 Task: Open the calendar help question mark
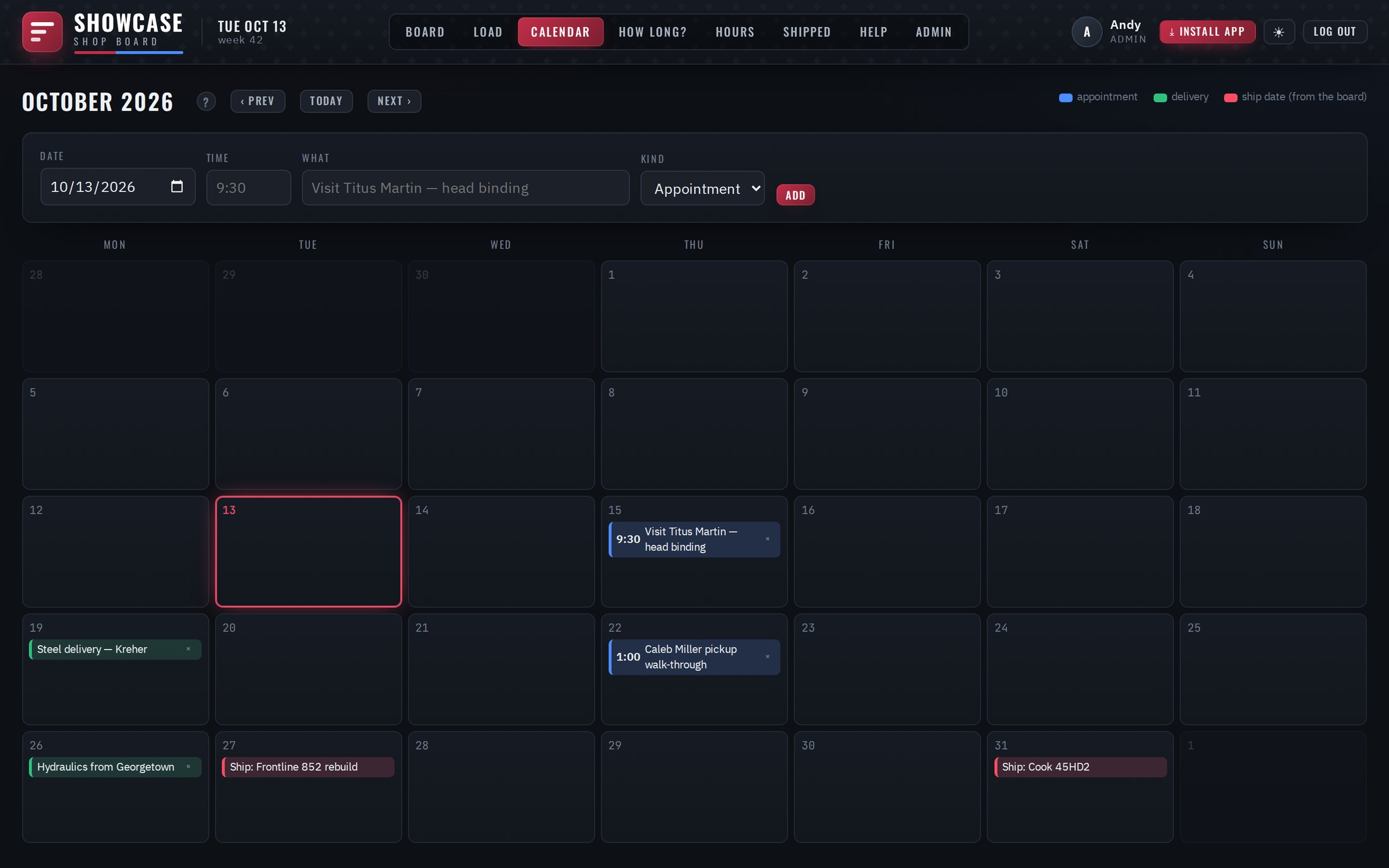click(206, 102)
